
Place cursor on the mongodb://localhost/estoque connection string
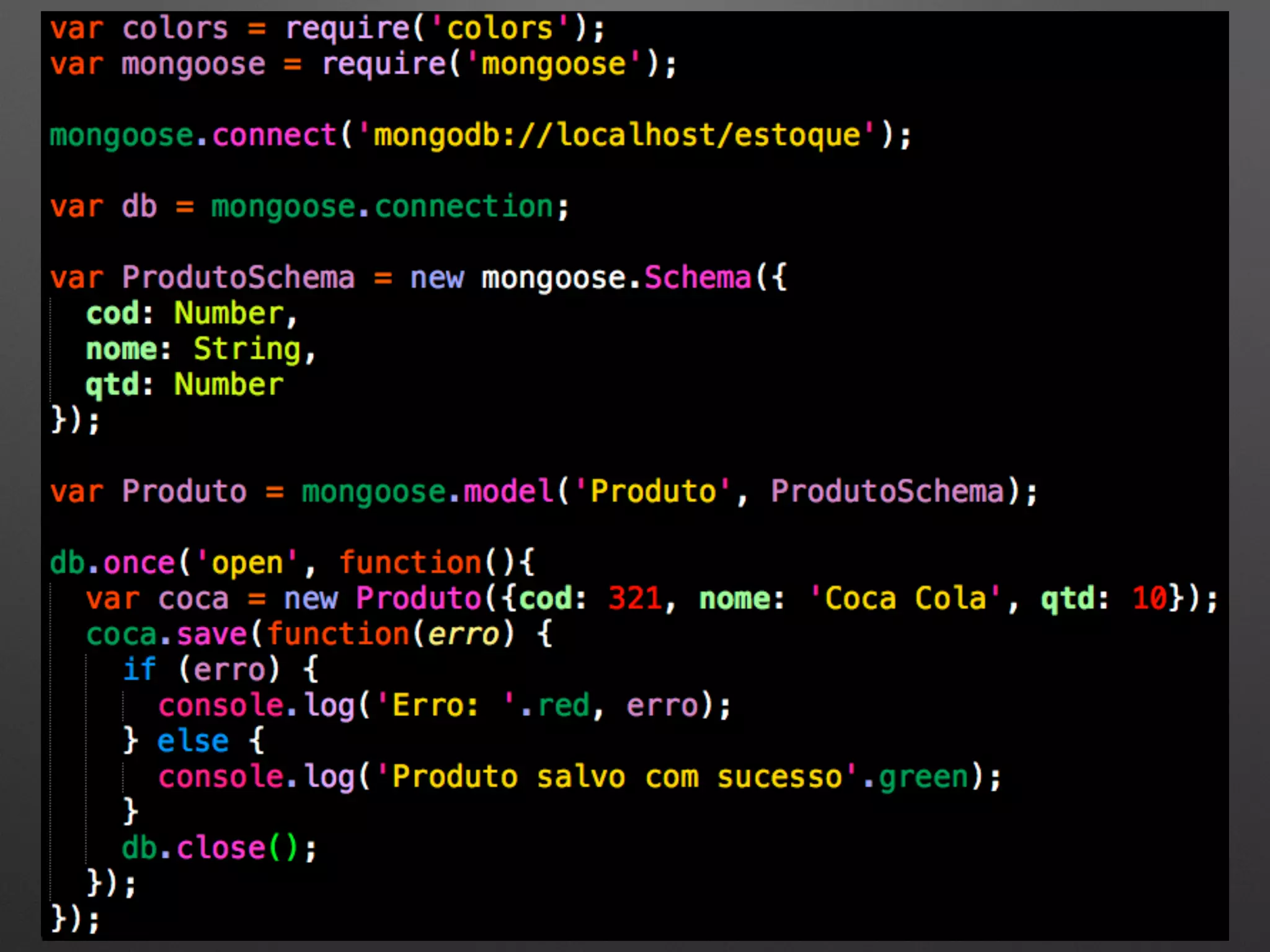616,135
